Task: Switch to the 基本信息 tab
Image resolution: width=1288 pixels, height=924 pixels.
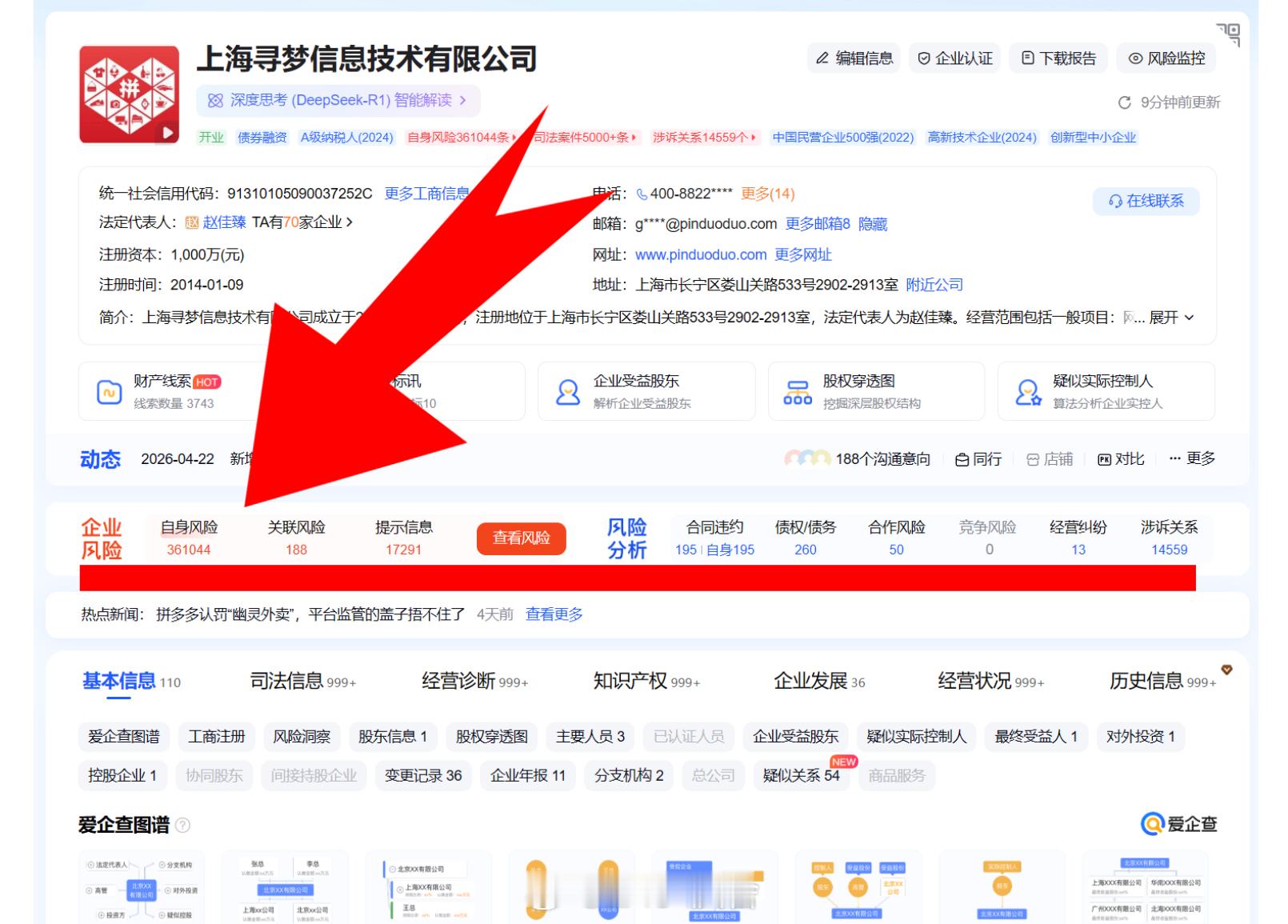Action: (x=131, y=681)
